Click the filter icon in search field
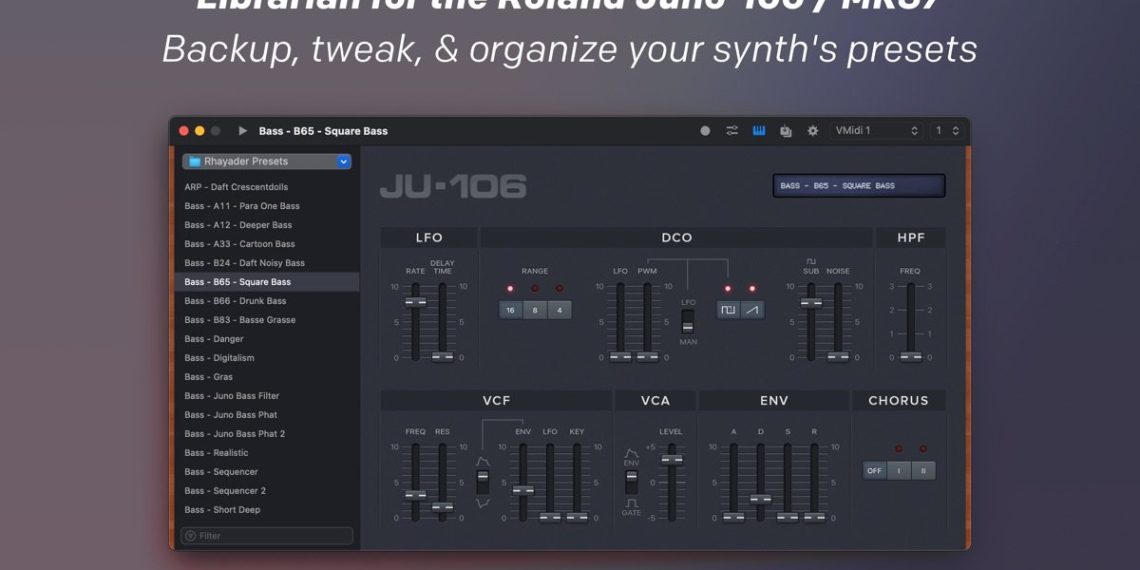The height and width of the screenshot is (570, 1140). click(191, 536)
